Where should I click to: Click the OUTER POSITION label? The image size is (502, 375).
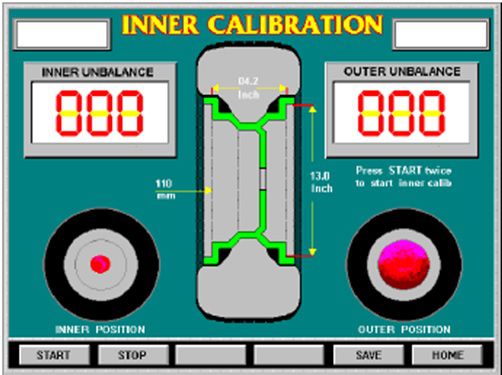coord(404,330)
